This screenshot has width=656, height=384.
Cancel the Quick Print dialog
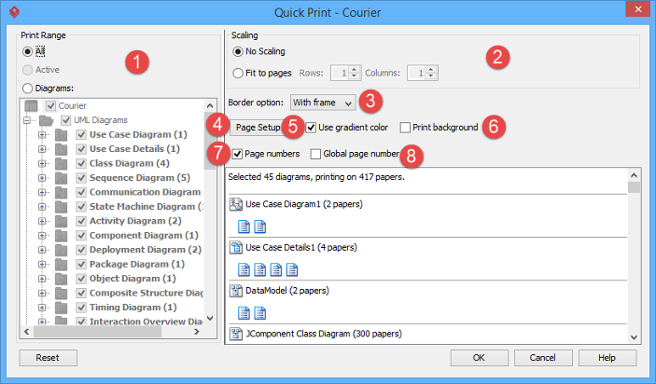pyautogui.click(x=543, y=358)
